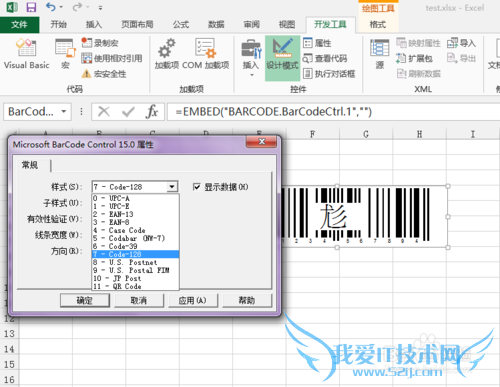Switch to the Data (数据) tab
This screenshot has height=387, width=500.
pyautogui.click(x=216, y=25)
